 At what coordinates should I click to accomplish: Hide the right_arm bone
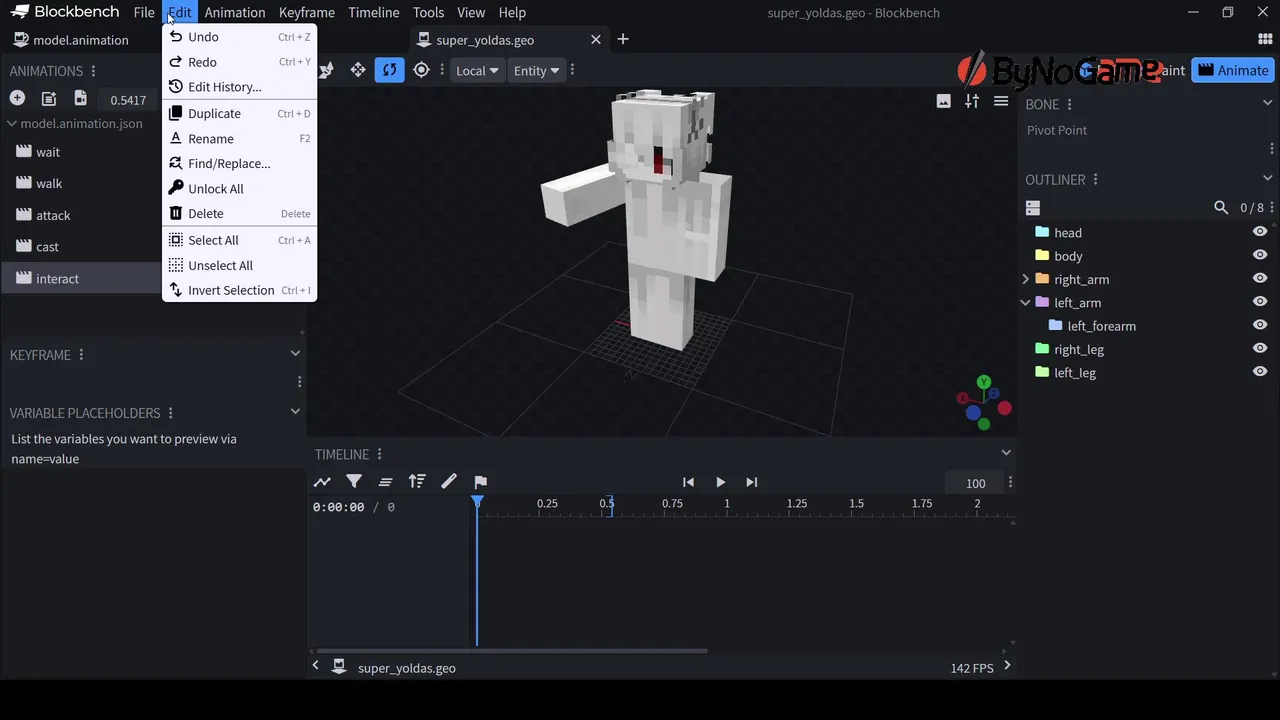1260,278
